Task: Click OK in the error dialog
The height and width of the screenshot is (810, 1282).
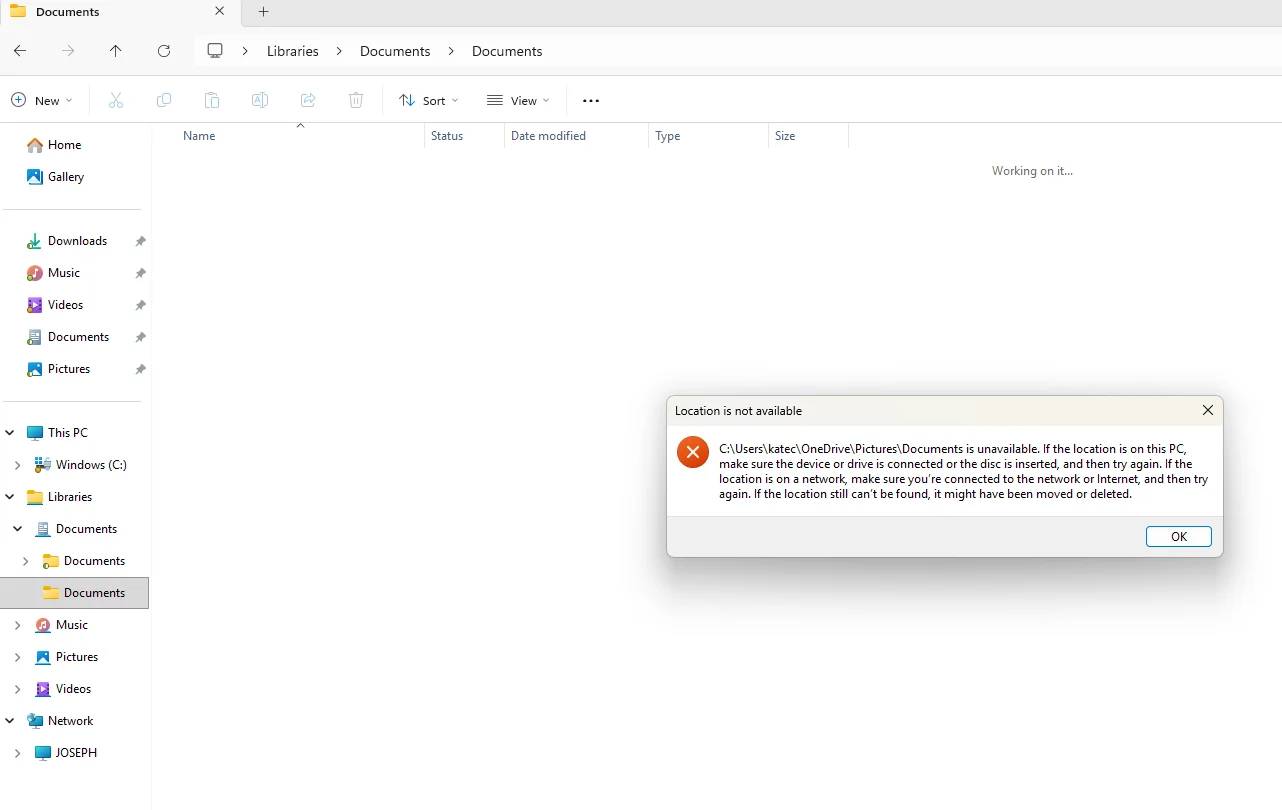Action: [1179, 537]
